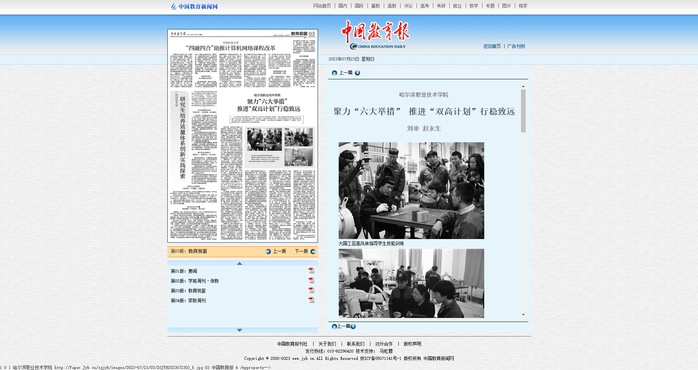
Task: Collapse page list with the up triangle
Action: click(x=239, y=264)
